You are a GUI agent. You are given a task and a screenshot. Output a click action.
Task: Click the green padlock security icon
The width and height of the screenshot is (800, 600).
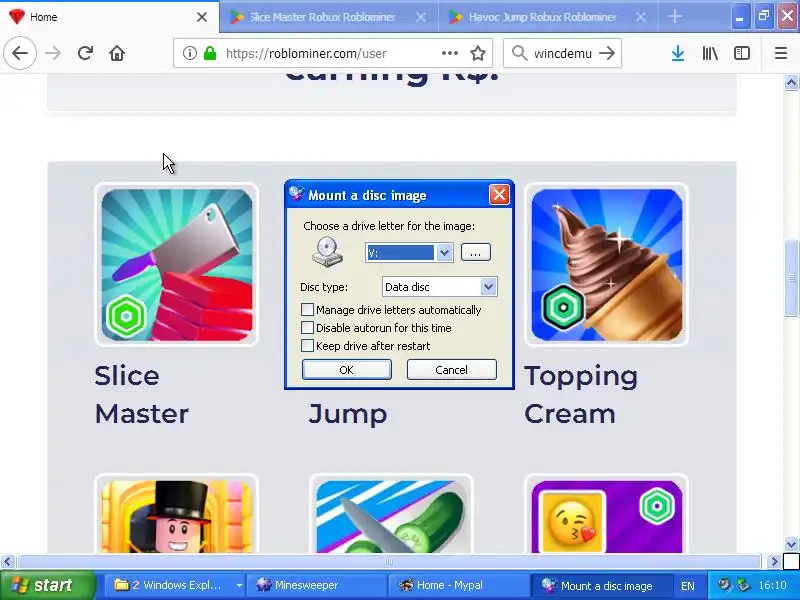pyautogui.click(x=210, y=53)
